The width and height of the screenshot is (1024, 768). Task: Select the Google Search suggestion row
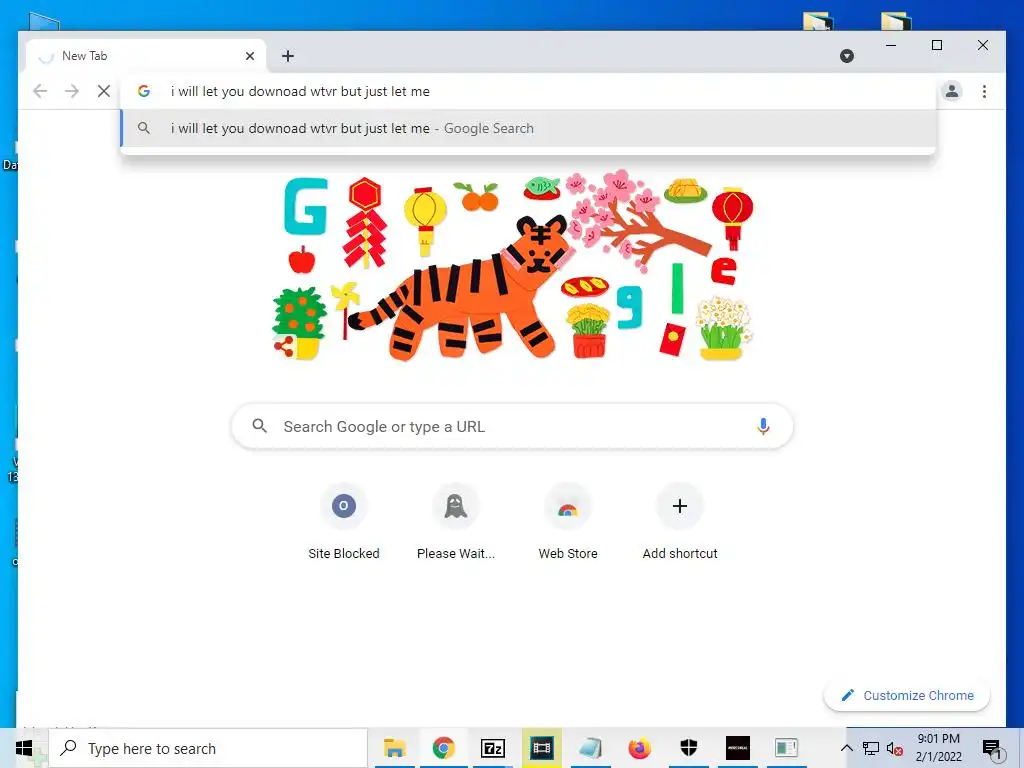528,129
